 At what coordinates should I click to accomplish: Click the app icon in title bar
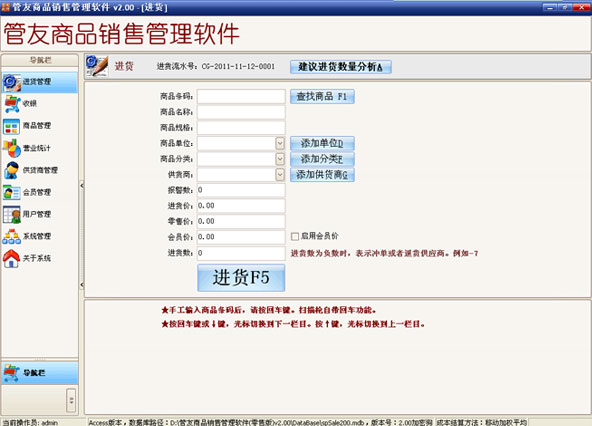(5, 7)
